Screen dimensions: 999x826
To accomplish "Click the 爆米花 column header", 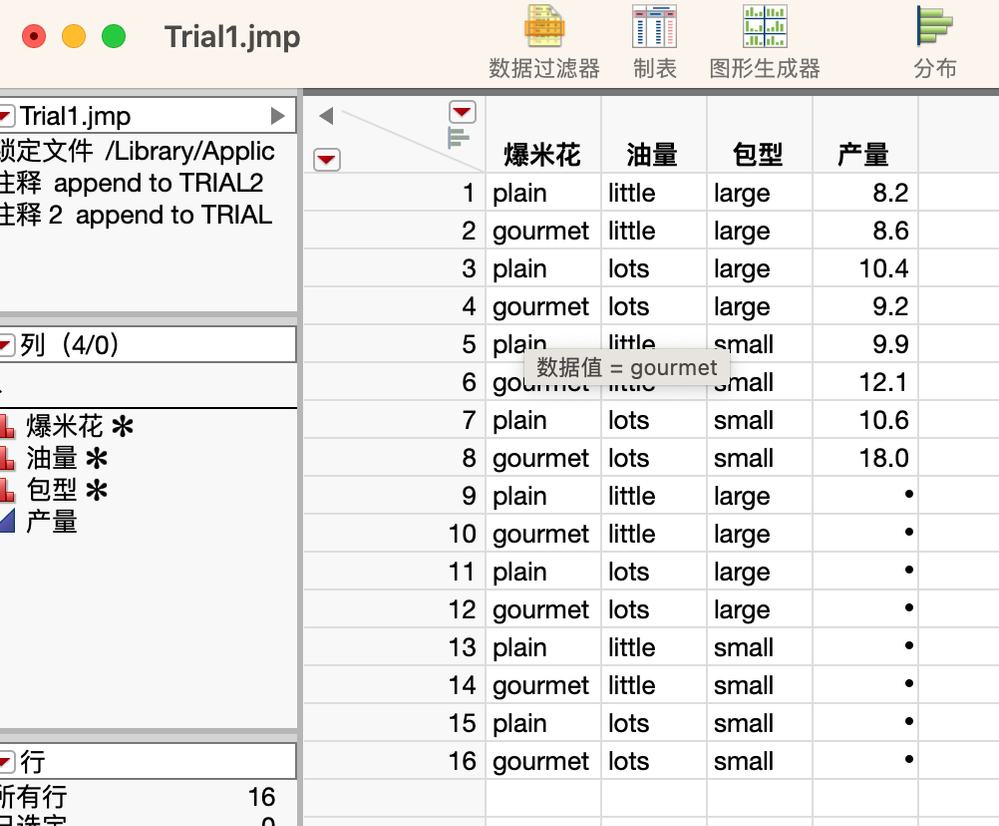I will pos(541,154).
